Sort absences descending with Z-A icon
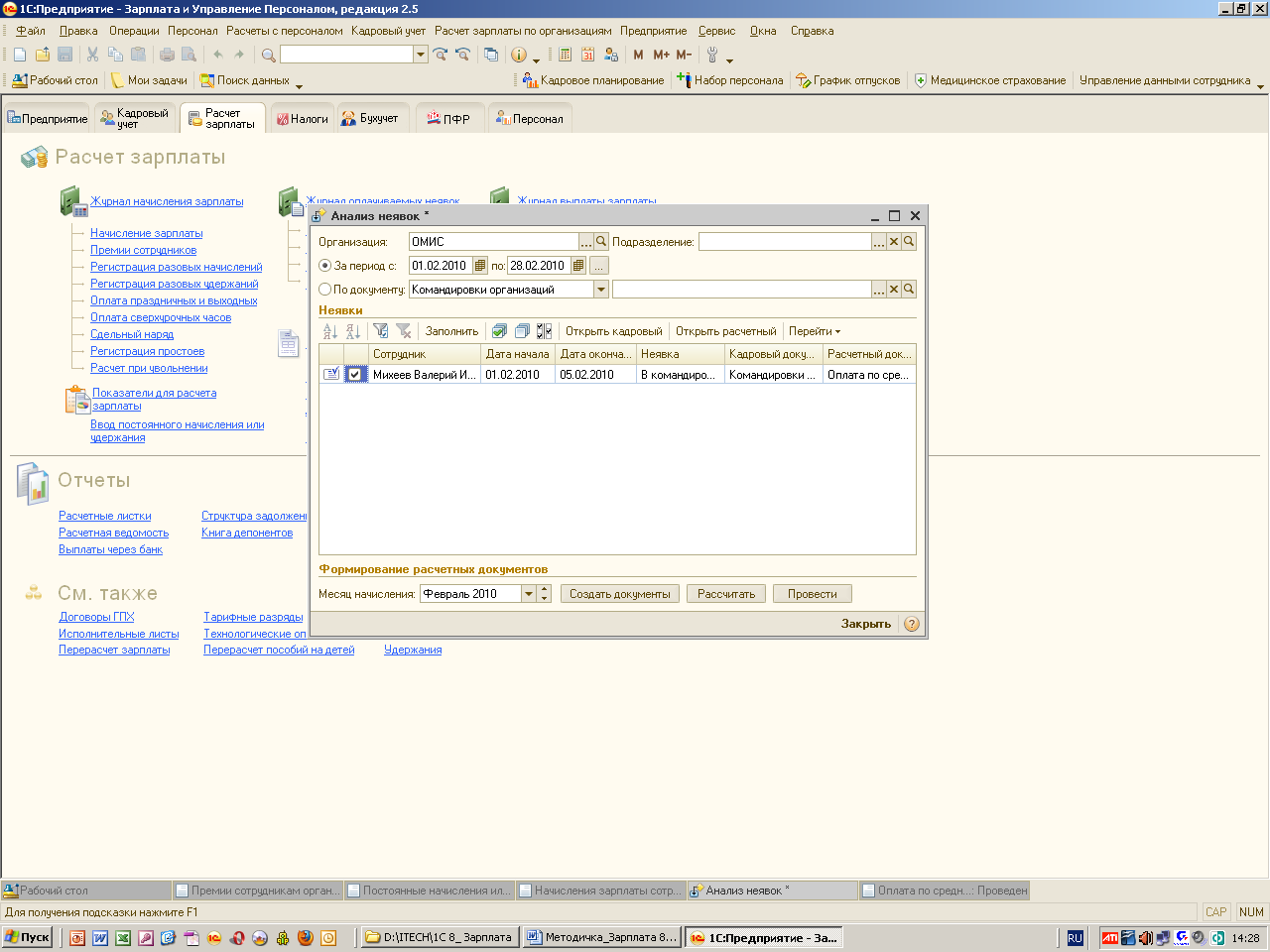 (353, 331)
